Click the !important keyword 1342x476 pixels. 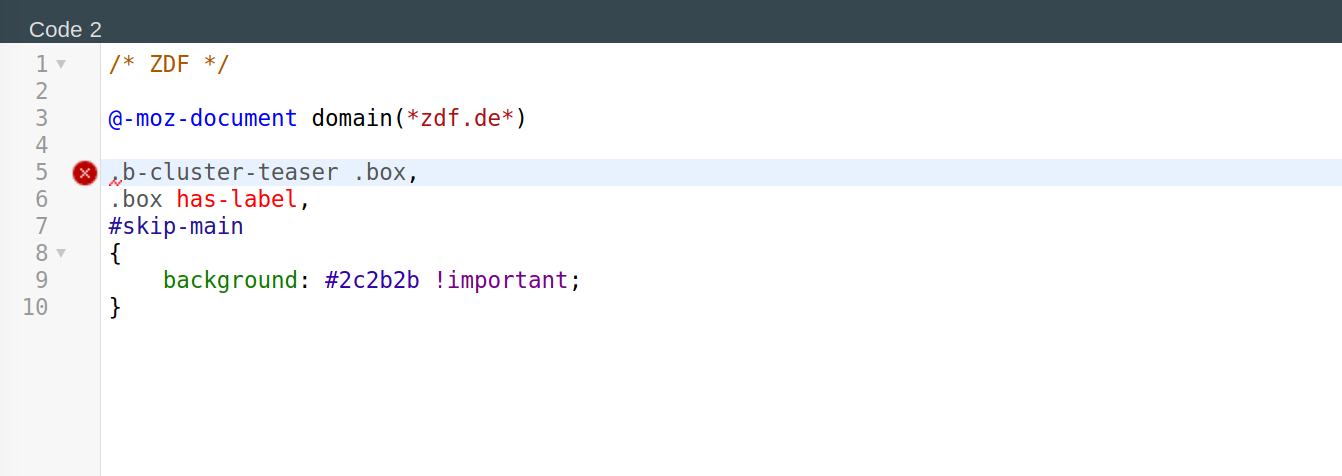500,280
